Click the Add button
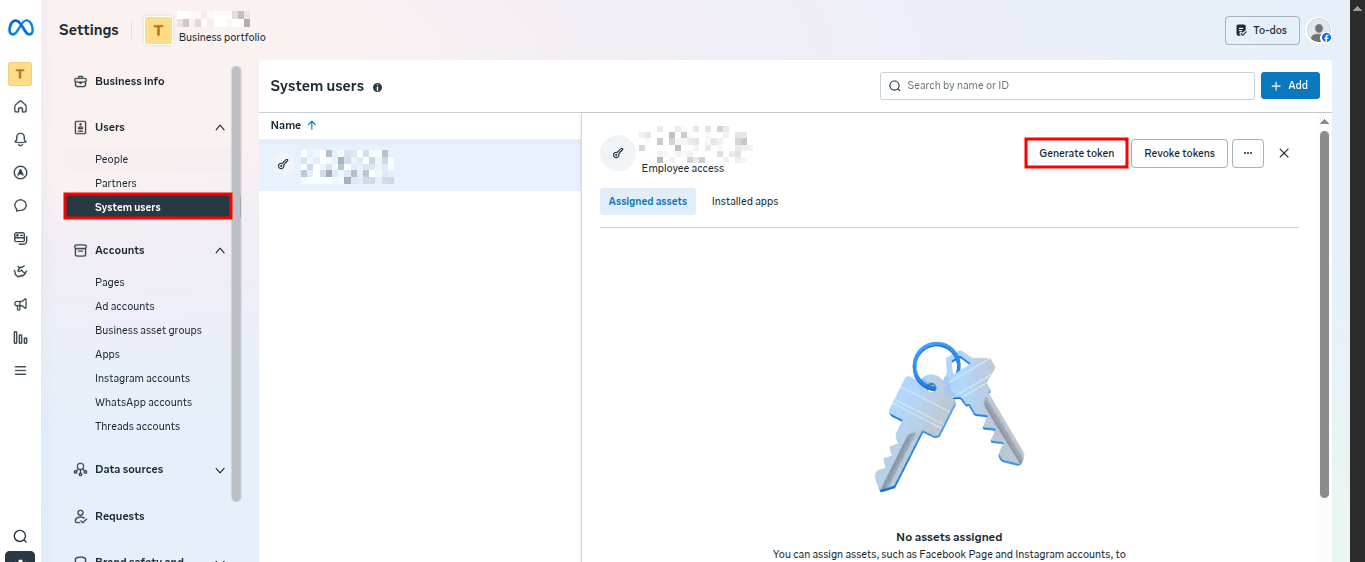1365x562 pixels. [x=1289, y=86]
